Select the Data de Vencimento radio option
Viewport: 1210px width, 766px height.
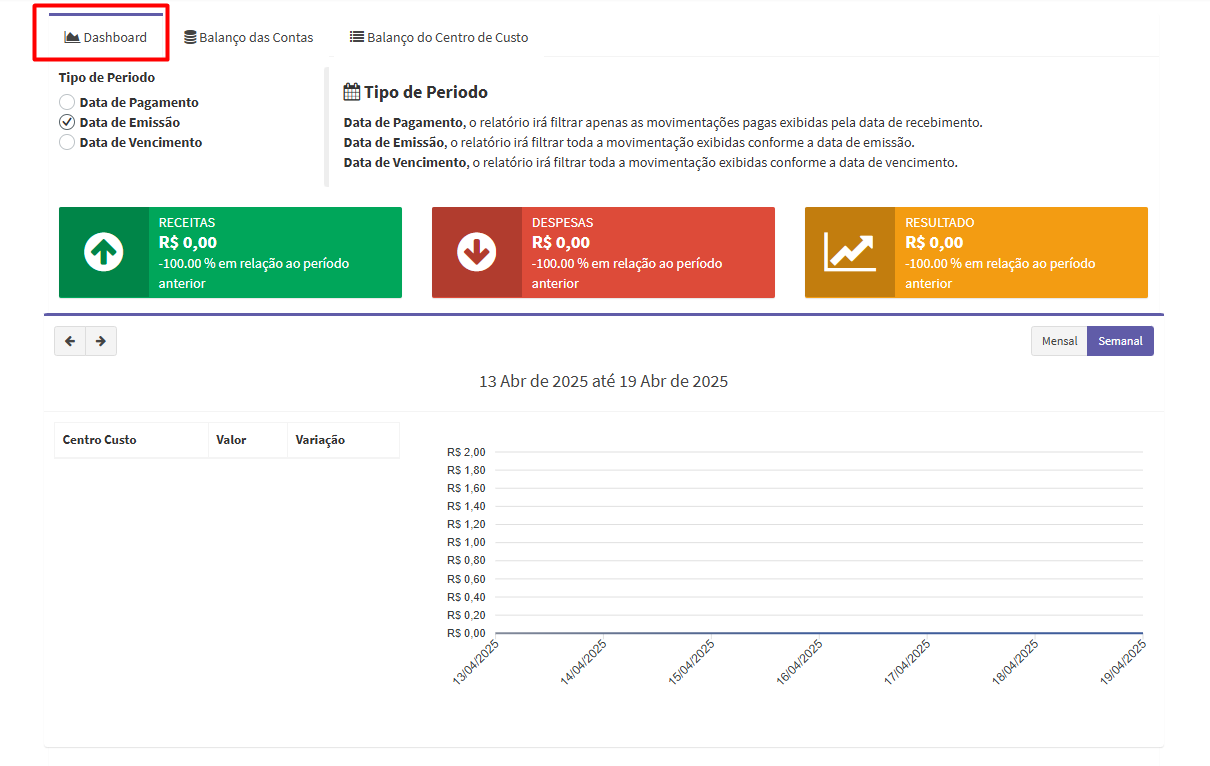click(67, 142)
